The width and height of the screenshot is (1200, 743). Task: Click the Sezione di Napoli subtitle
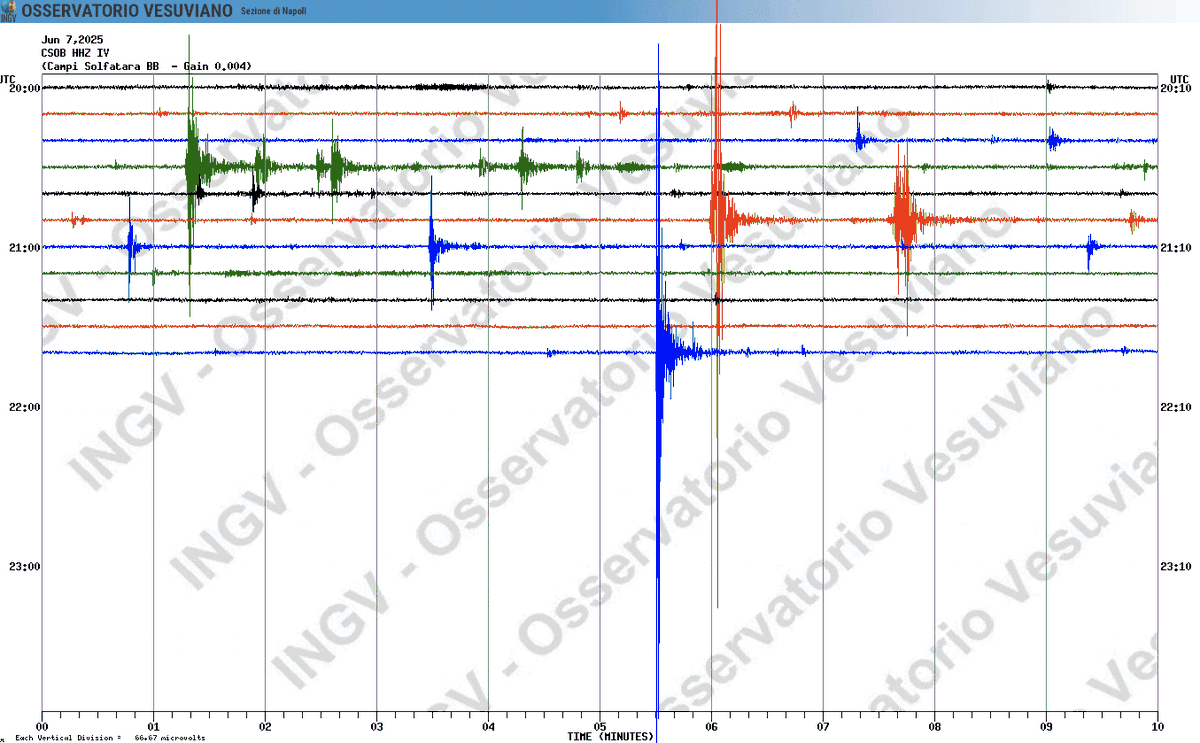pyautogui.click(x=274, y=10)
